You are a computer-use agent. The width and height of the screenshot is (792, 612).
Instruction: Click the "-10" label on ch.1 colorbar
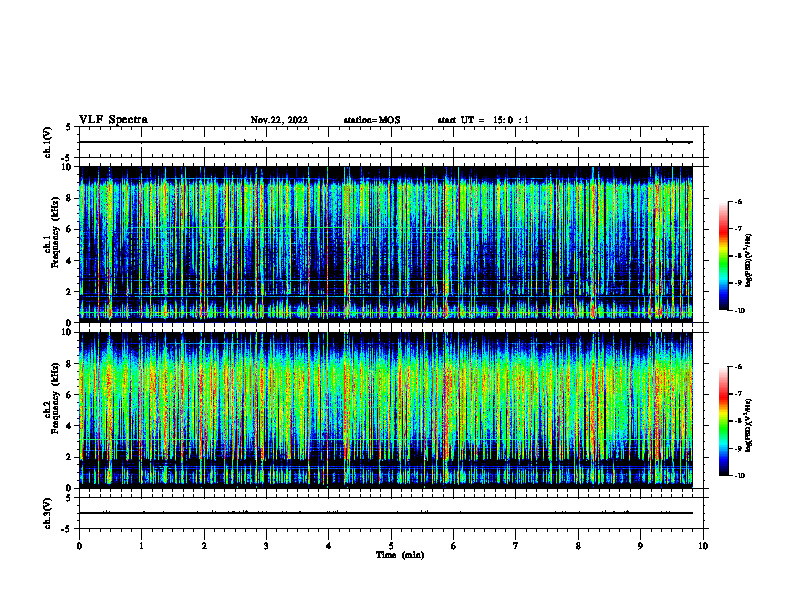[x=740, y=310]
